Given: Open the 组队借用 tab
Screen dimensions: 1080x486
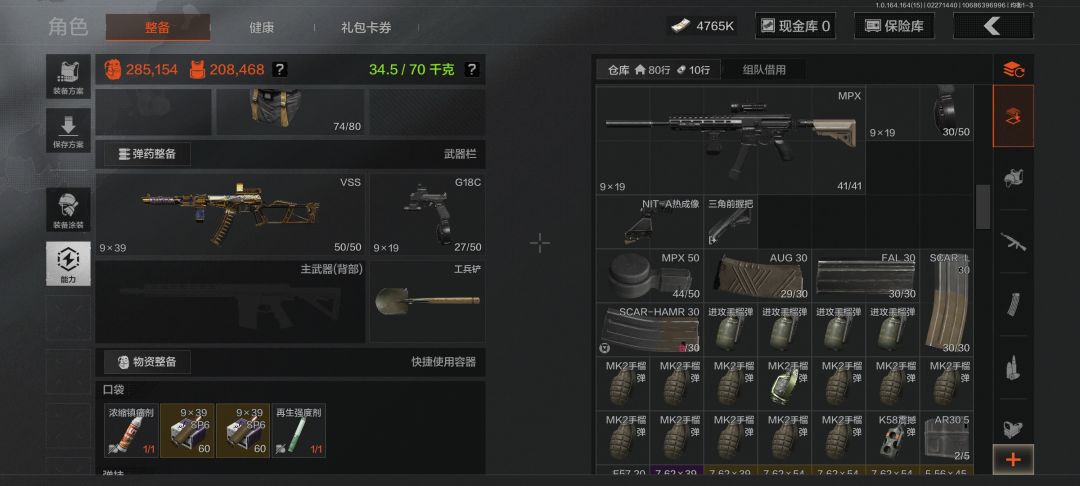Looking at the screenshot, I should pyautogui.click(x=764, y=70).
